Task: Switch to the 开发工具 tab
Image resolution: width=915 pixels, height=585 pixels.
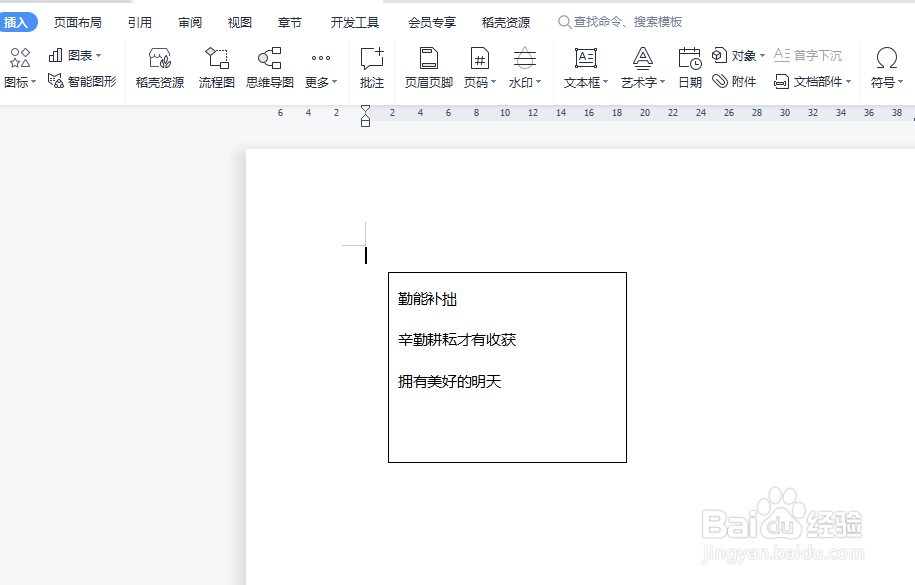Action: click(x=355, y=22)
